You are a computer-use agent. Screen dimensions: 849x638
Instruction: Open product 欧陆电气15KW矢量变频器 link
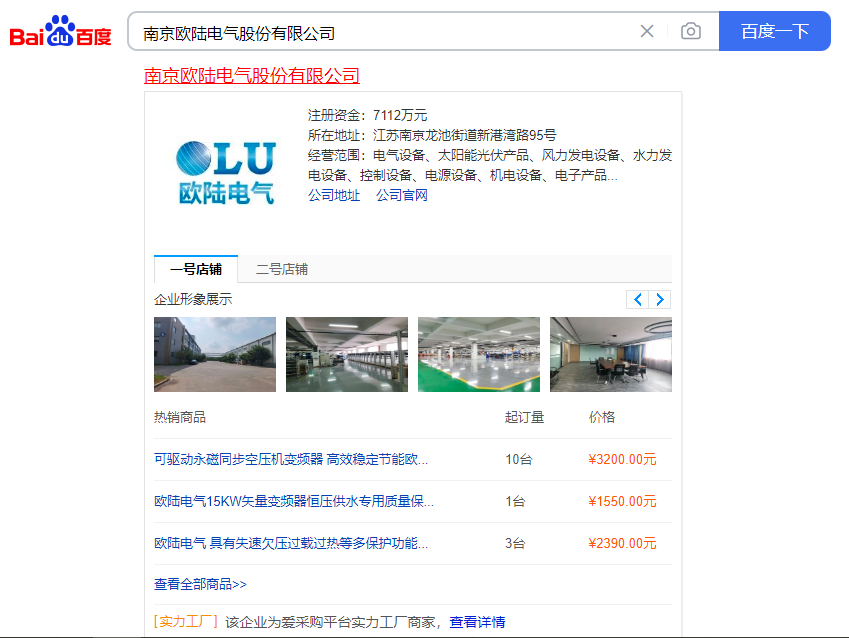click(x=294, y=502)
